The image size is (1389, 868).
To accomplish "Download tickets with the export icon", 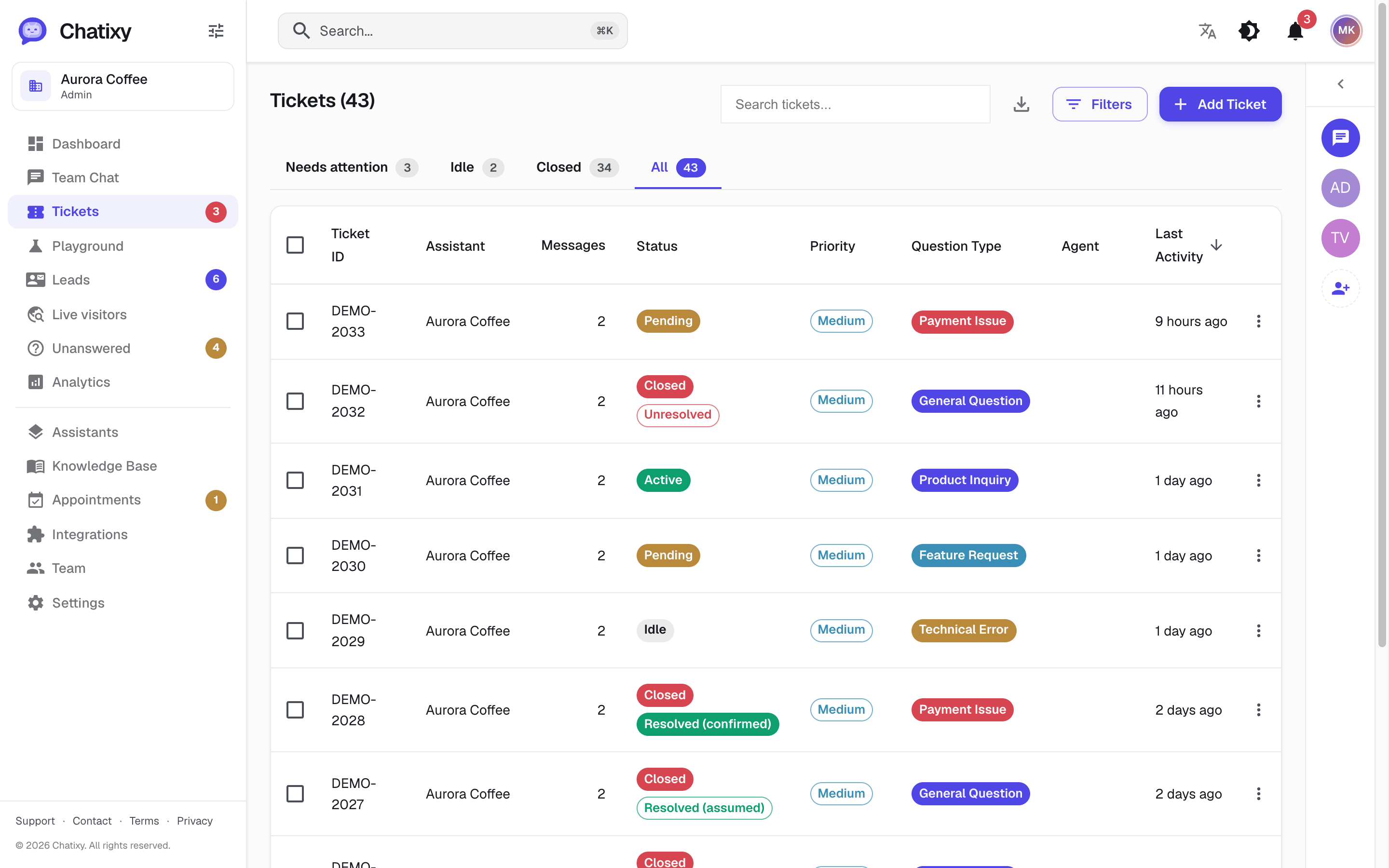I will (1021, 105).
